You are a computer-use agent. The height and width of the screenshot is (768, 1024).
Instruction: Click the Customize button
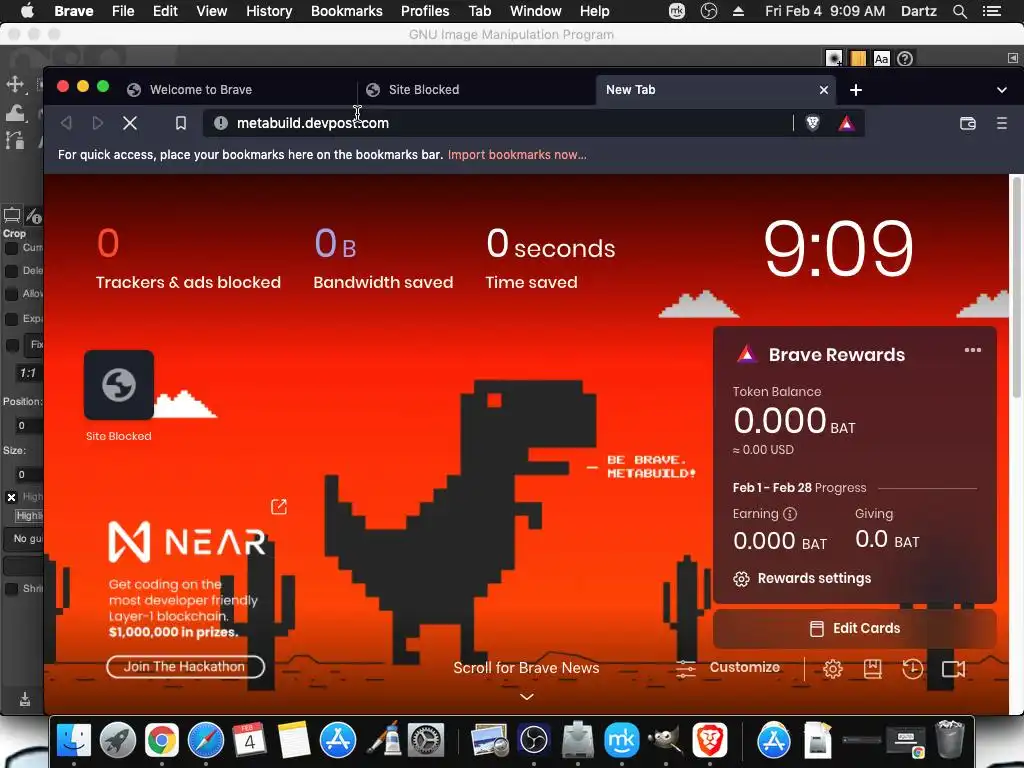click(x=728, y=668)
